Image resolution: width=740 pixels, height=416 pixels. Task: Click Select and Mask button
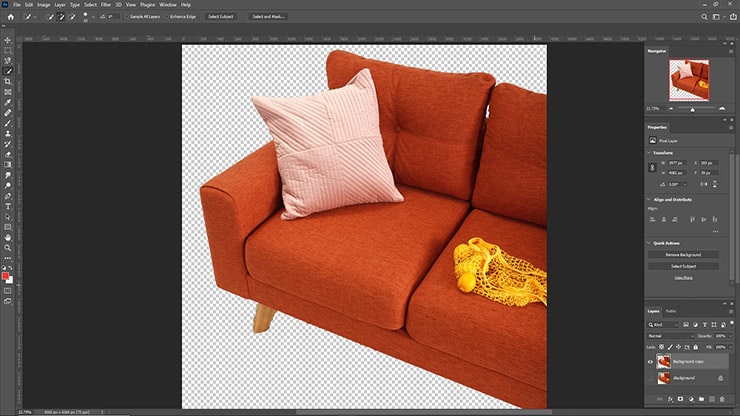[269, 17]
